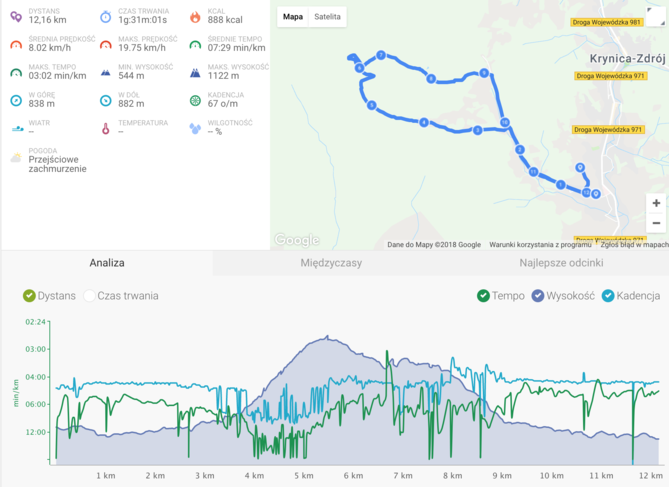The image size is (669, 487).
Task: Click the stopwatch icon for Czas trwania
Action: tap(105, 17)
